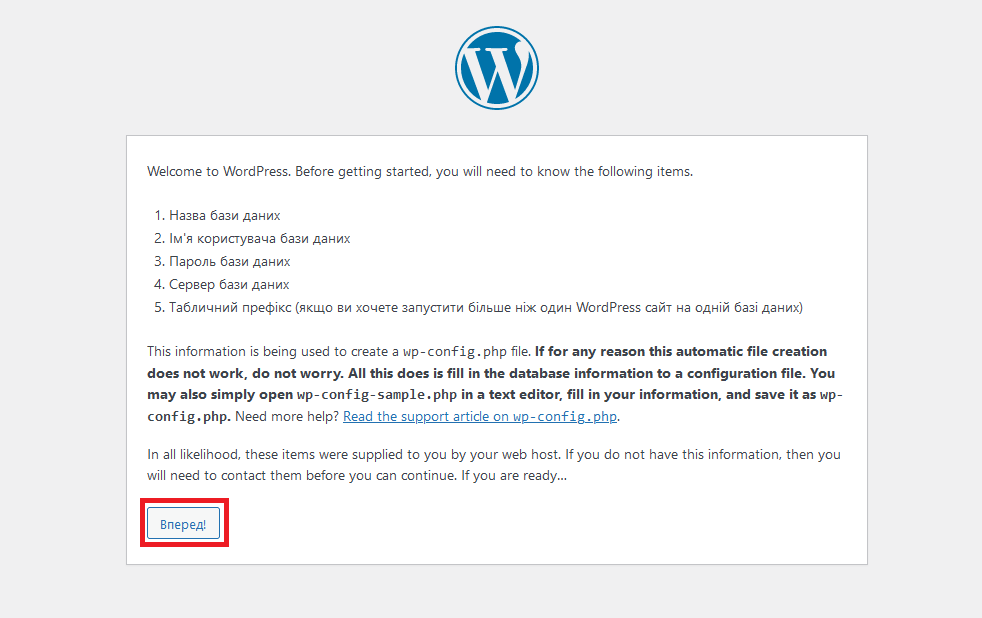The height and width of the screenshot is (618, 982).
Task: Click the "Сервер бази даних" list item
Action: coord(229,285)
